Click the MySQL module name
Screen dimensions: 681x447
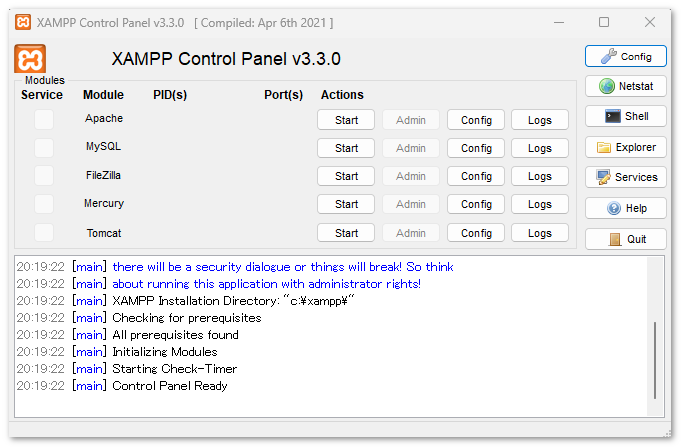pyautogui.click(x=103, y=146)
